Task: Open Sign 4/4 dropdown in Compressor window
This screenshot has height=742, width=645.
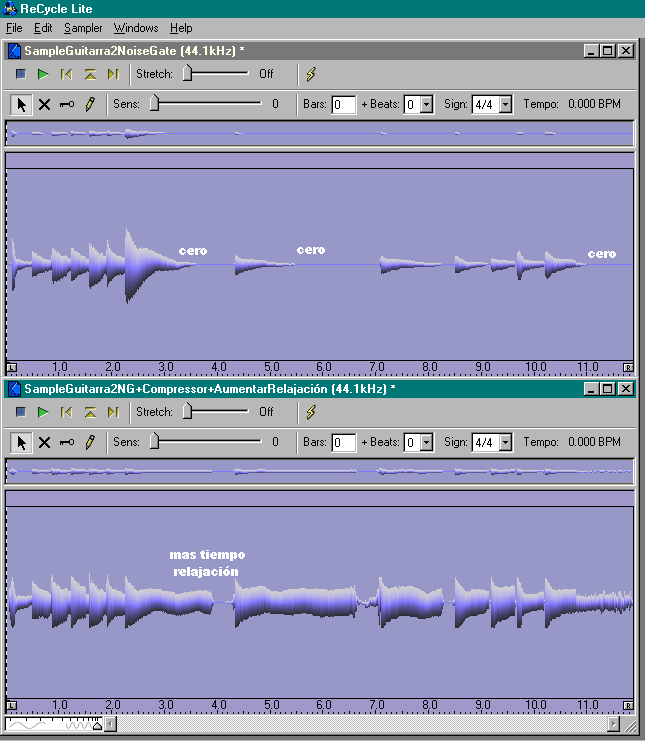Action: (505, 442)
